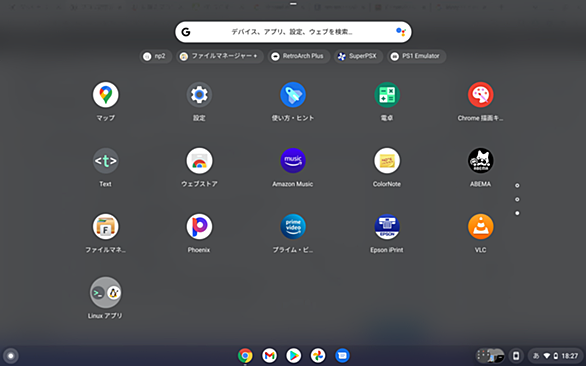Open Prime Video app (プライム・ビ..)
Image resolution: width=586 pixels, height=366 pixels.
point(293,227)
